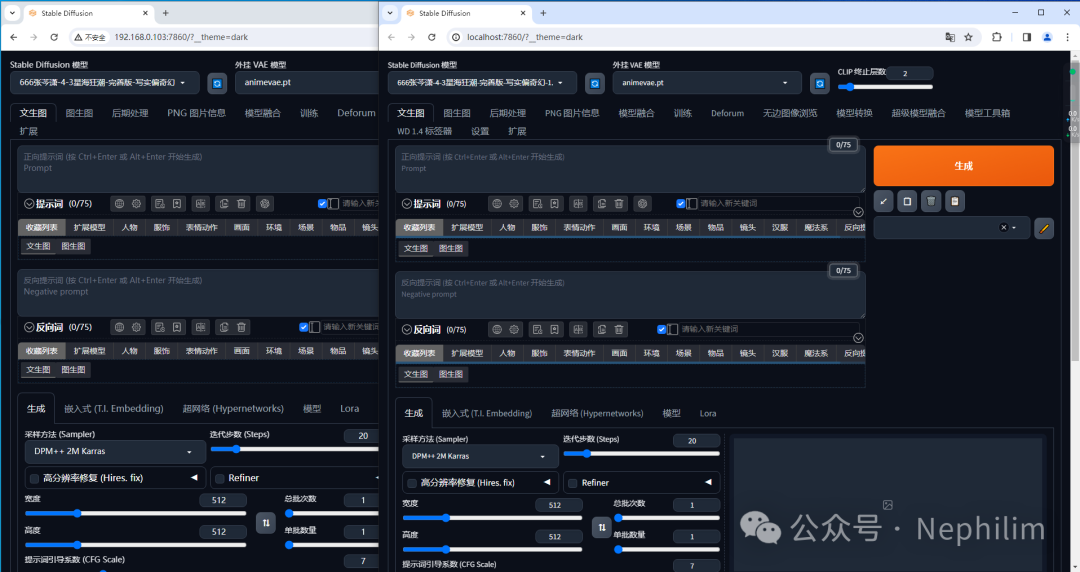Click the globe icon in left window prompt row
The width and height of the screenshot is (1080, 572).
tap(119, 203)
